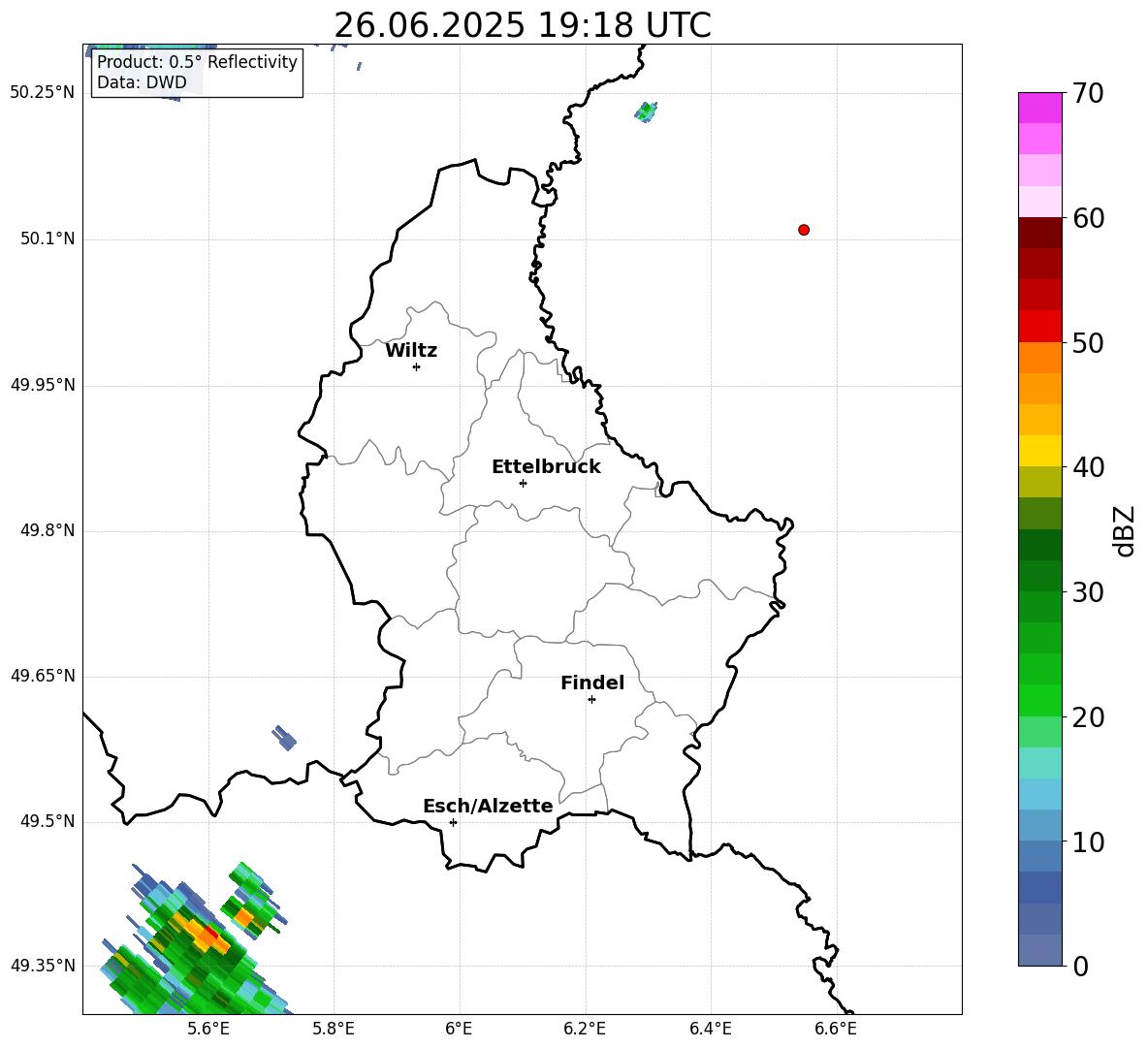Click the bright green colorbar segment at 20
This screenshot has width=1148, height=1048.
coord(1039,700)
